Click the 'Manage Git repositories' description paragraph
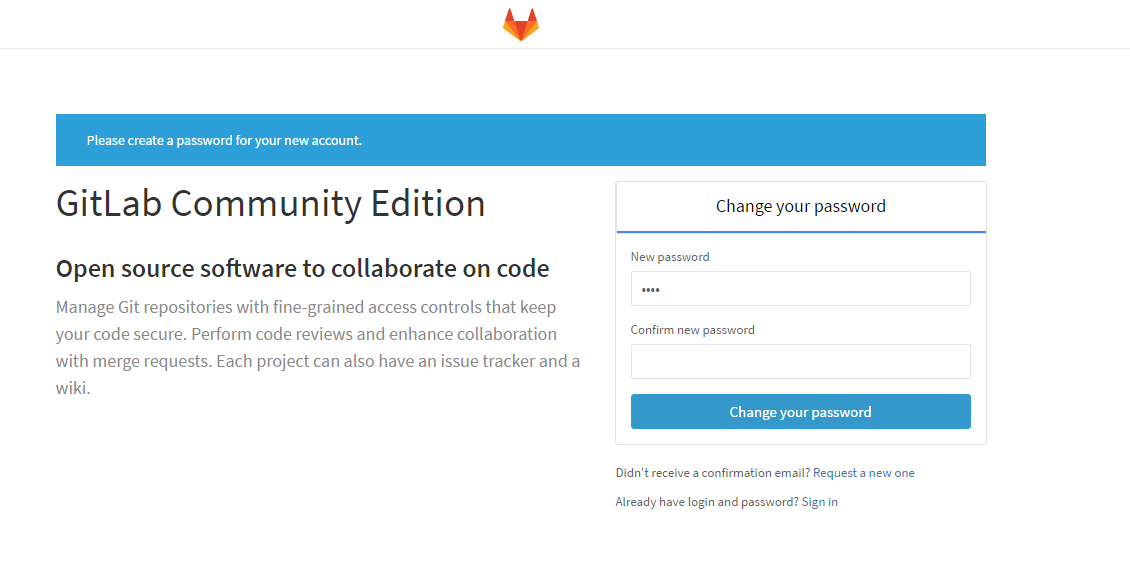 coord(318,348)
